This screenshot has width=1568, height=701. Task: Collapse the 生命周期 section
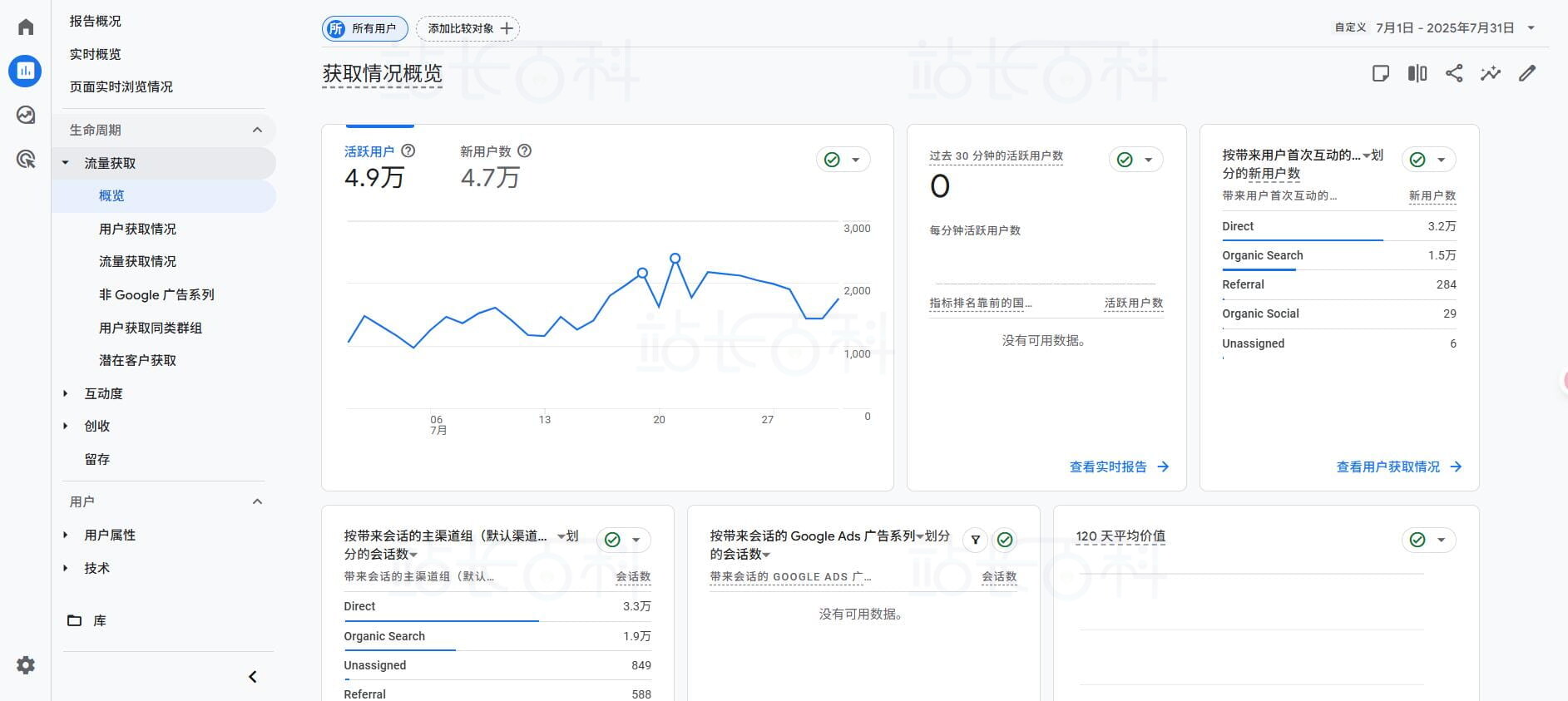pos(257,130)
